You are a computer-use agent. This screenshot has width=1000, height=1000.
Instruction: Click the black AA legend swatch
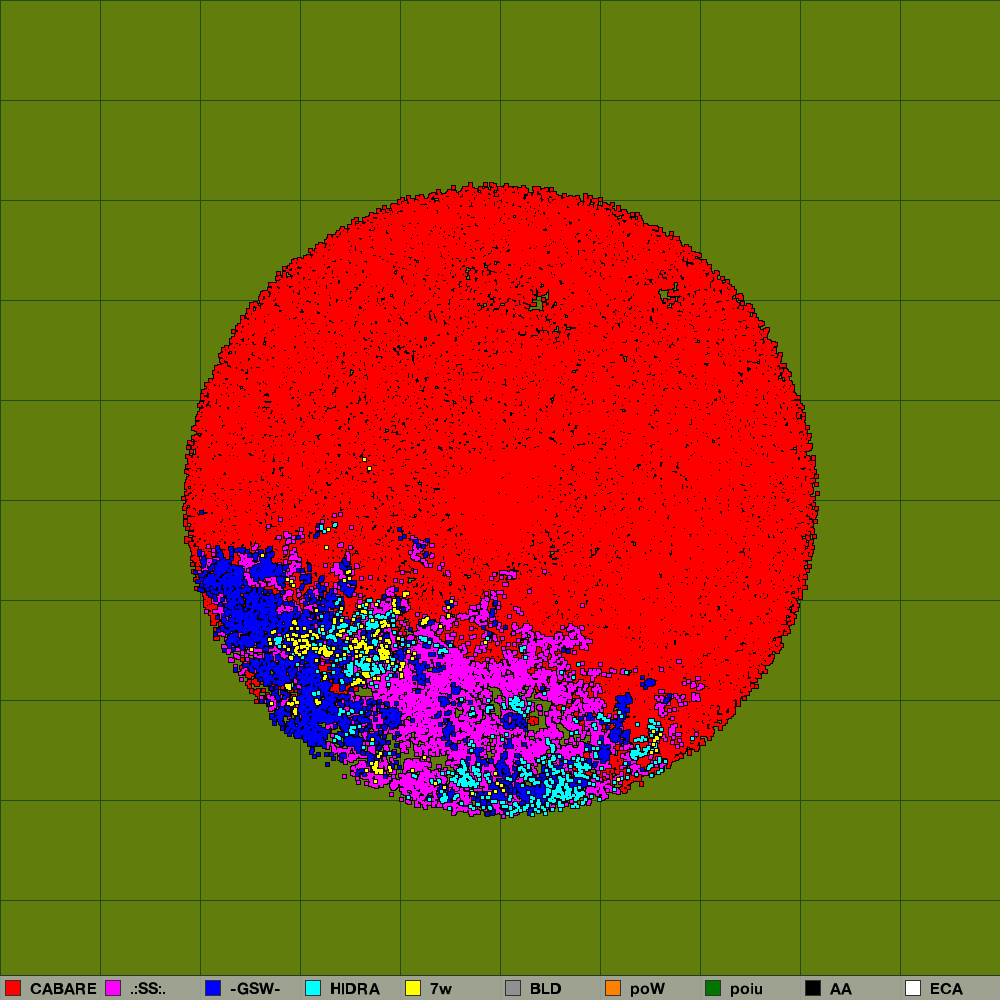pyautogui.click(x=813, y=988)
